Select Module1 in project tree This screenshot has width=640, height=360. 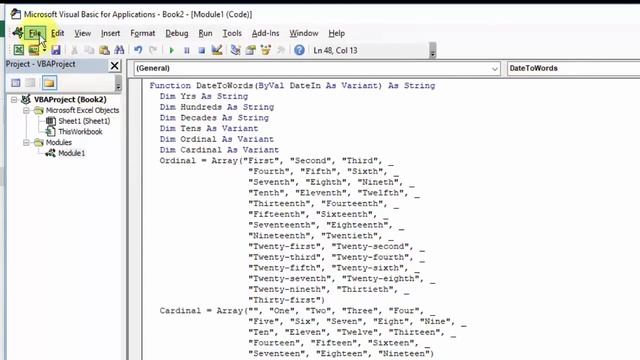coord(71,153)
